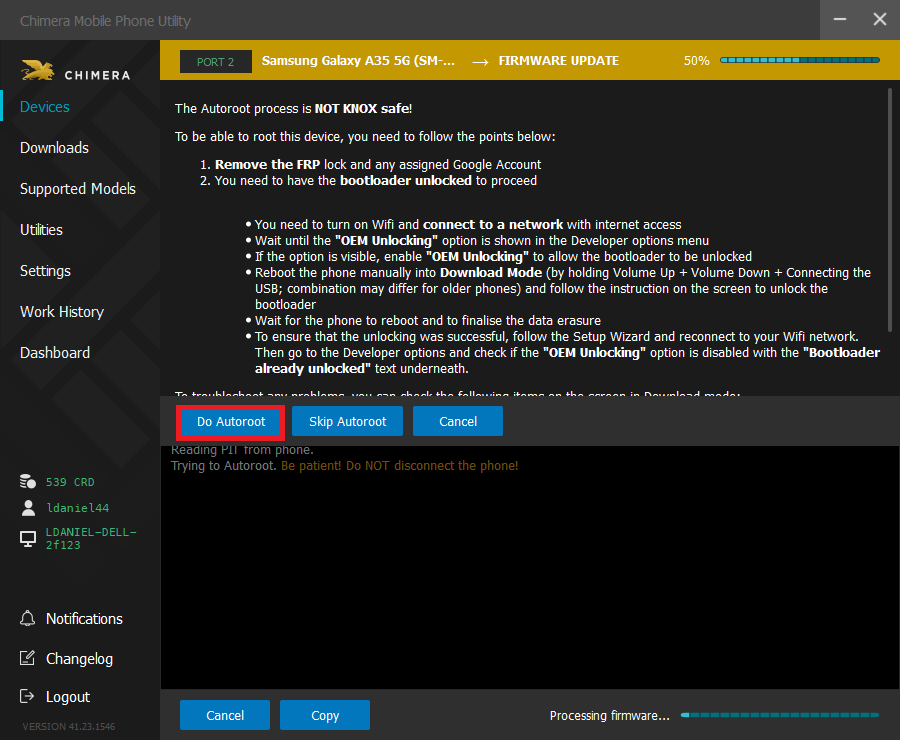The width and height of the screenshot is (900, 740).
Task: Open Work History page
Action: [x=61, y=312]
